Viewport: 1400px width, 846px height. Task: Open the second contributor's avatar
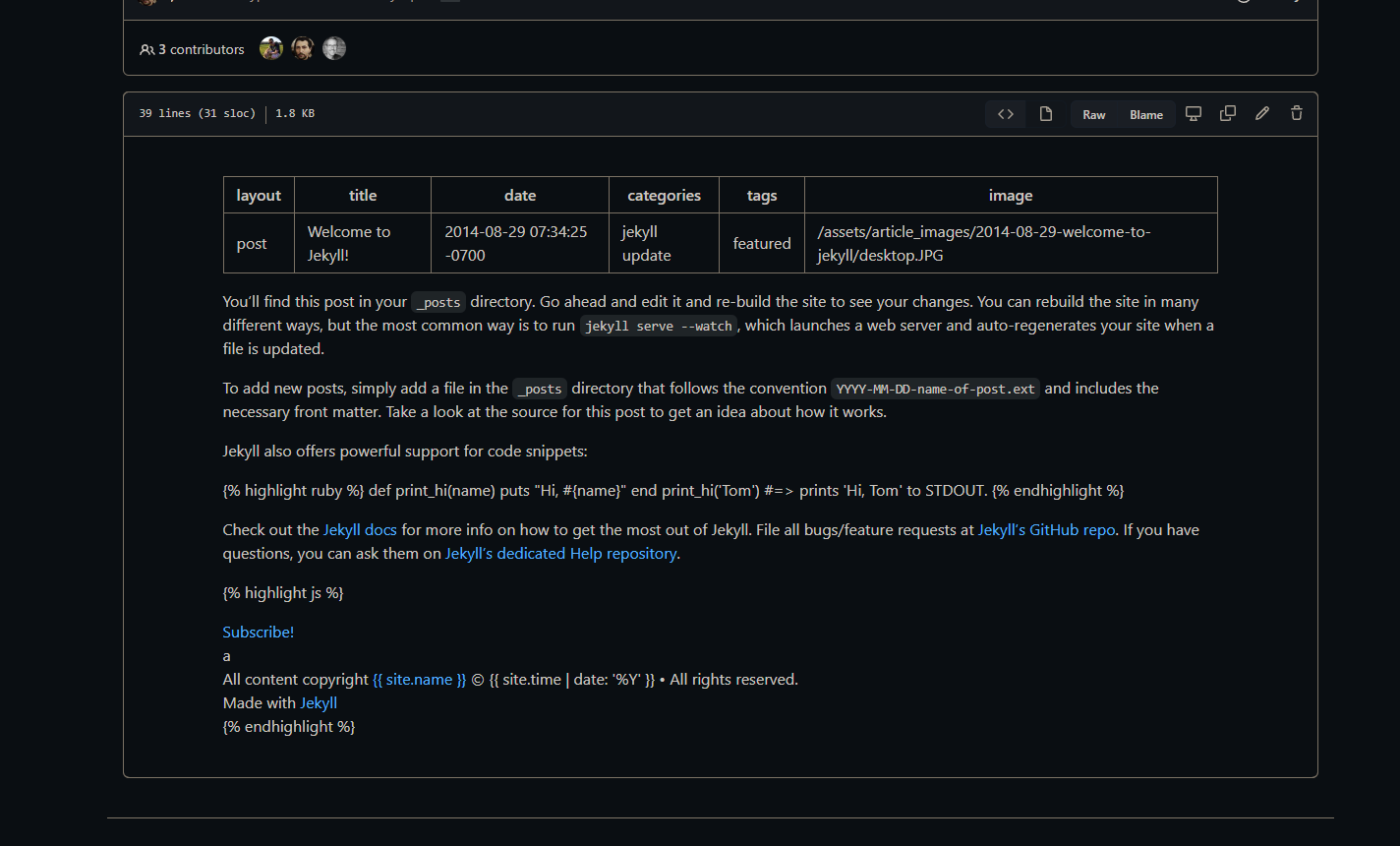tap(303, 48)
